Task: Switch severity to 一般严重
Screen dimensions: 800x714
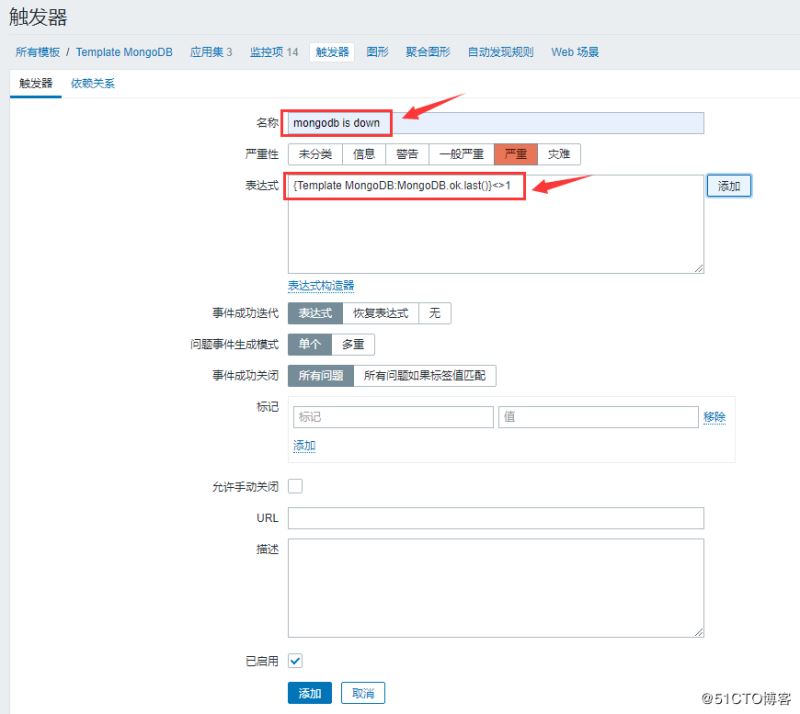Action: [x=460, y=154]
